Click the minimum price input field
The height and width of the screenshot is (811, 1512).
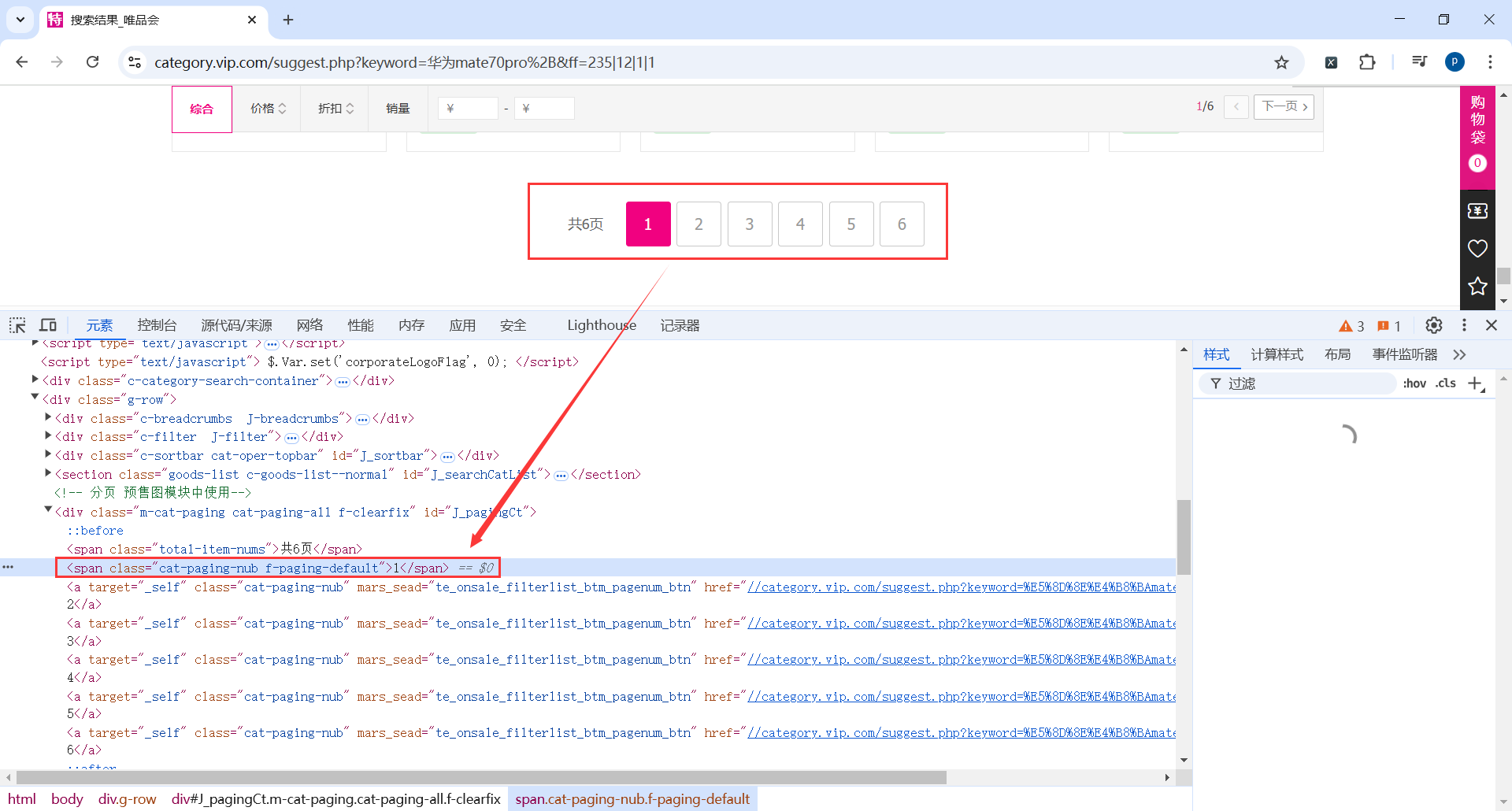click(x=468, y=109)
